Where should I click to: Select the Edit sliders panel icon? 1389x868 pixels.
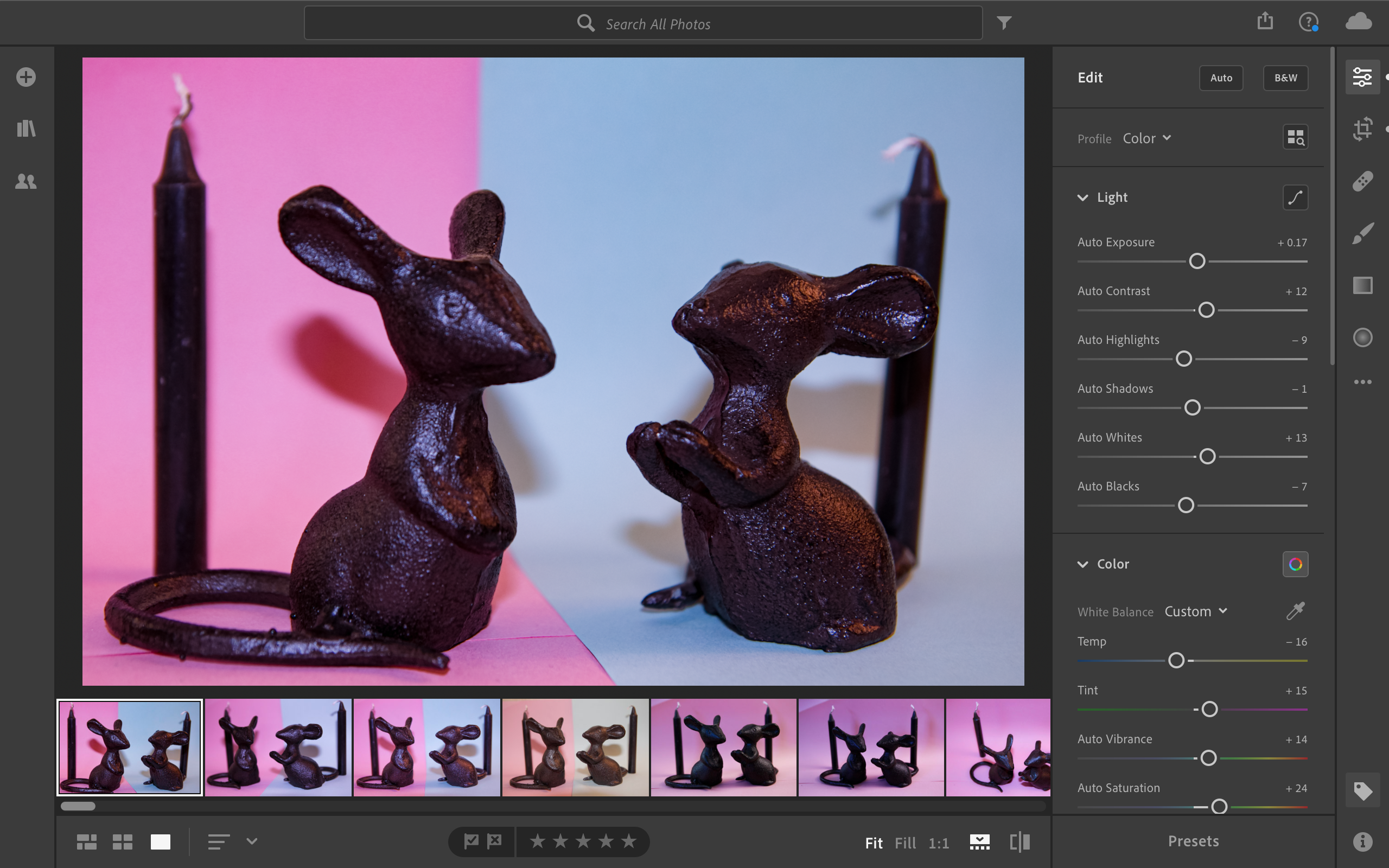click(1362, 77)
